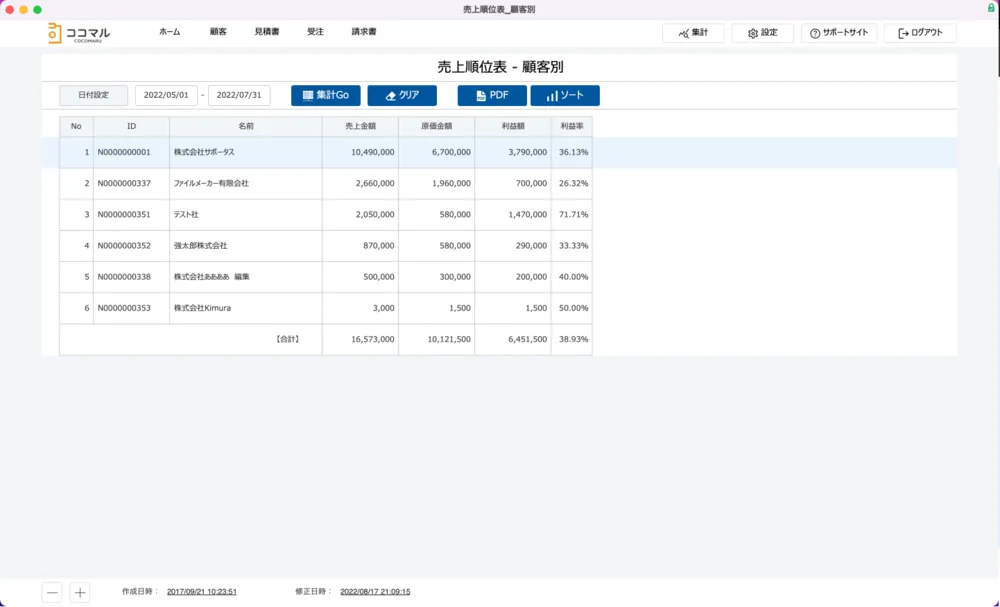Open the 請求書 menu

tap(364, 32)
